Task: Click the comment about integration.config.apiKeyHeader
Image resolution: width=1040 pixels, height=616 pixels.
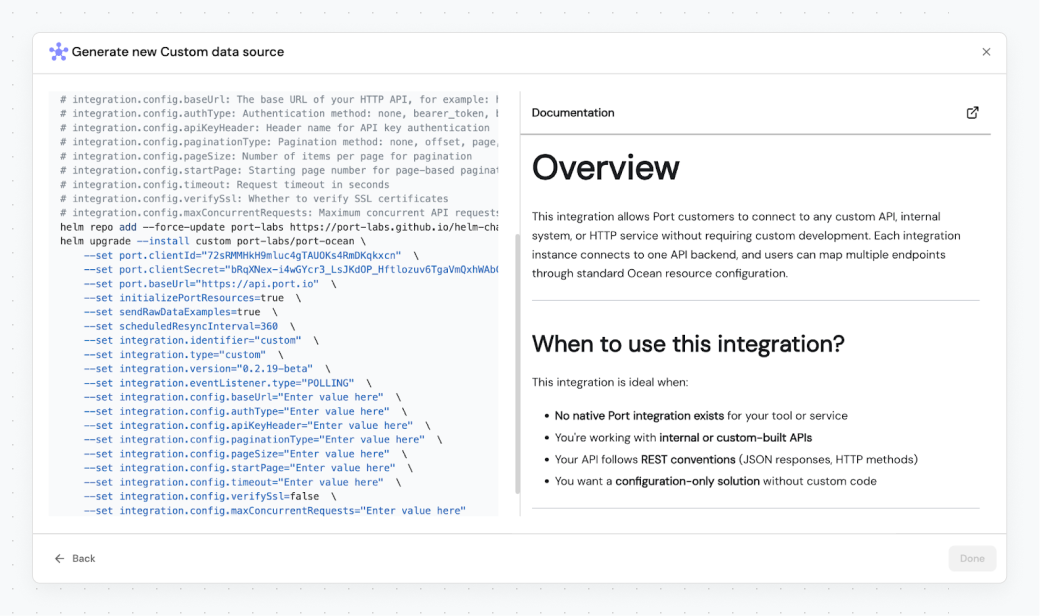Action: pyautogui.click(x=275, y=127)
